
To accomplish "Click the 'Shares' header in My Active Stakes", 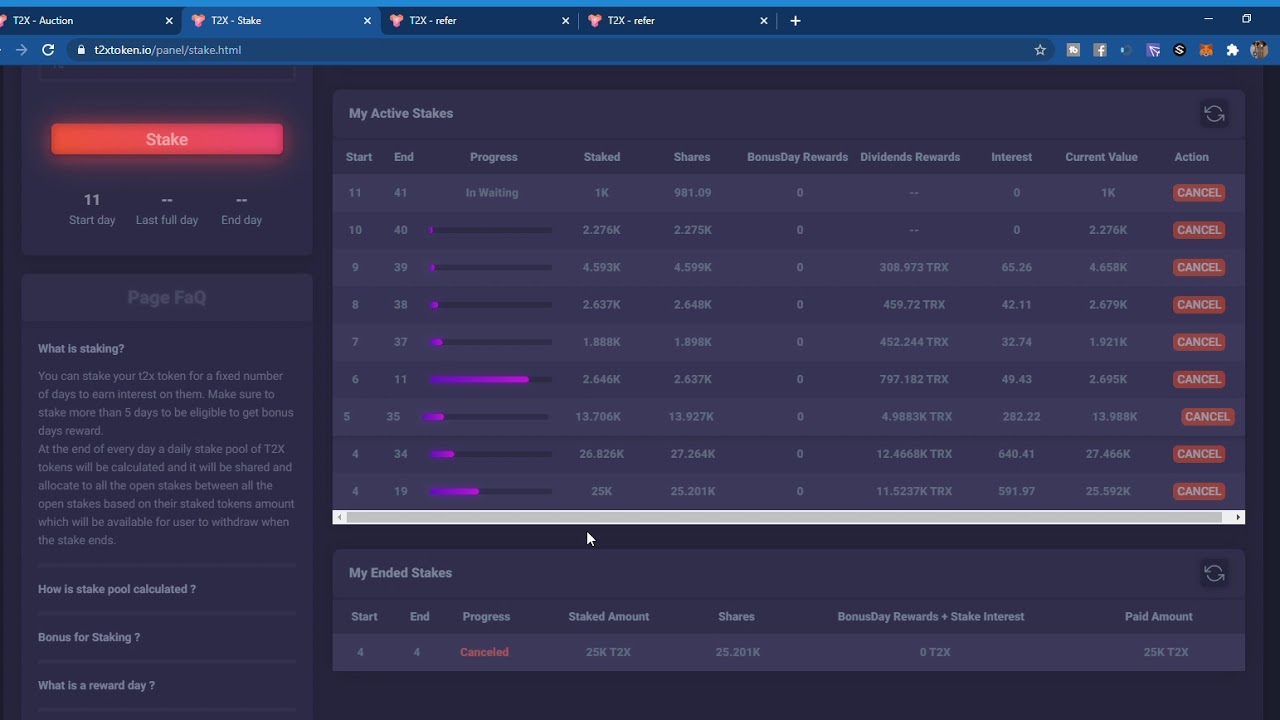I will (x=692, y=157).
